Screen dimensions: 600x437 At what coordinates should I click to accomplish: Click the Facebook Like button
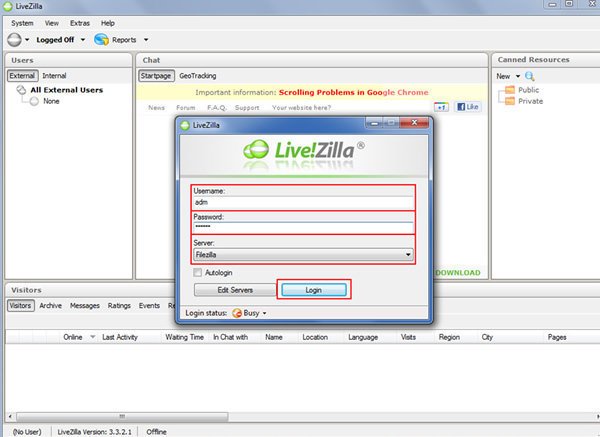468,107
